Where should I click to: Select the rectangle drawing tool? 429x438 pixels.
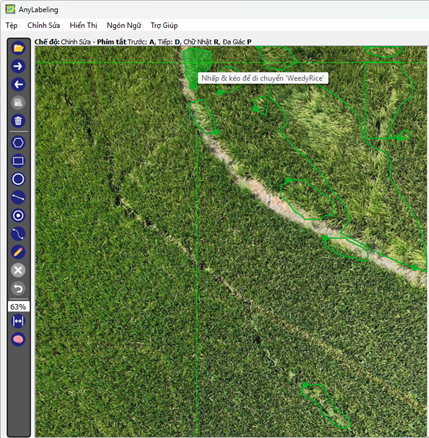[18, 161]
